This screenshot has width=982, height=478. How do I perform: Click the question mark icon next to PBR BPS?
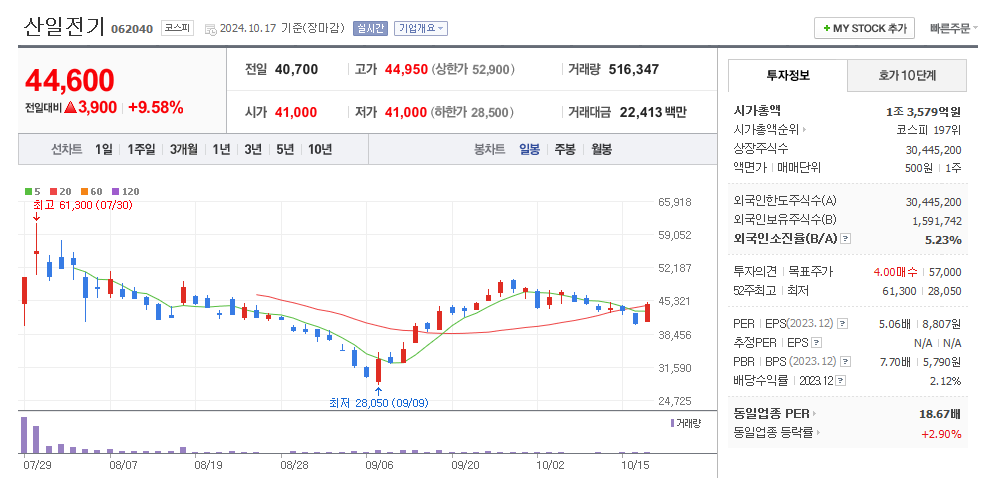(846, 361)
